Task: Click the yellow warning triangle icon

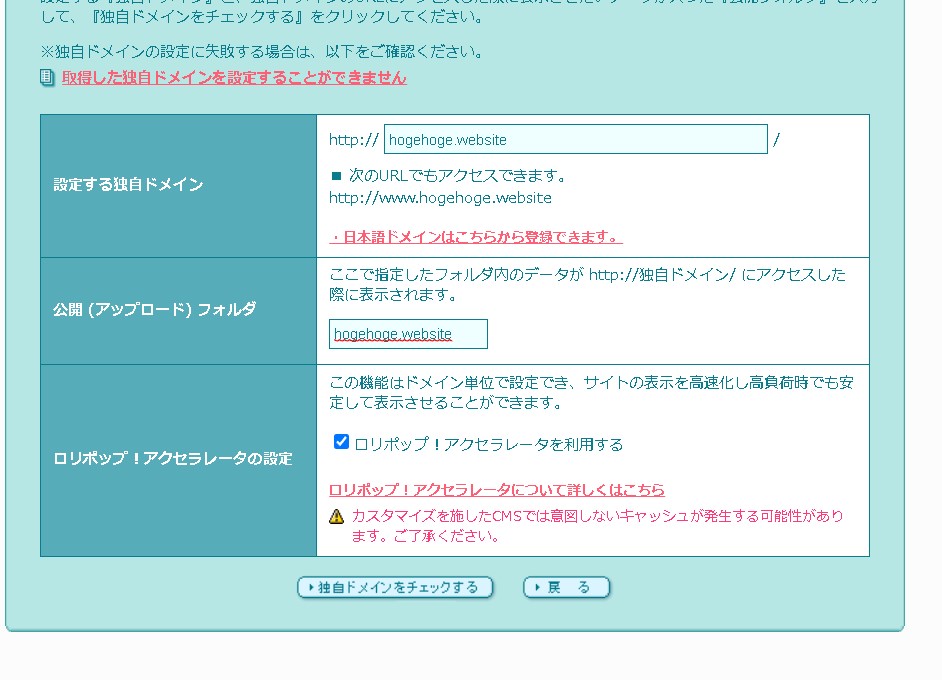Action: click(x=337, y=517)
